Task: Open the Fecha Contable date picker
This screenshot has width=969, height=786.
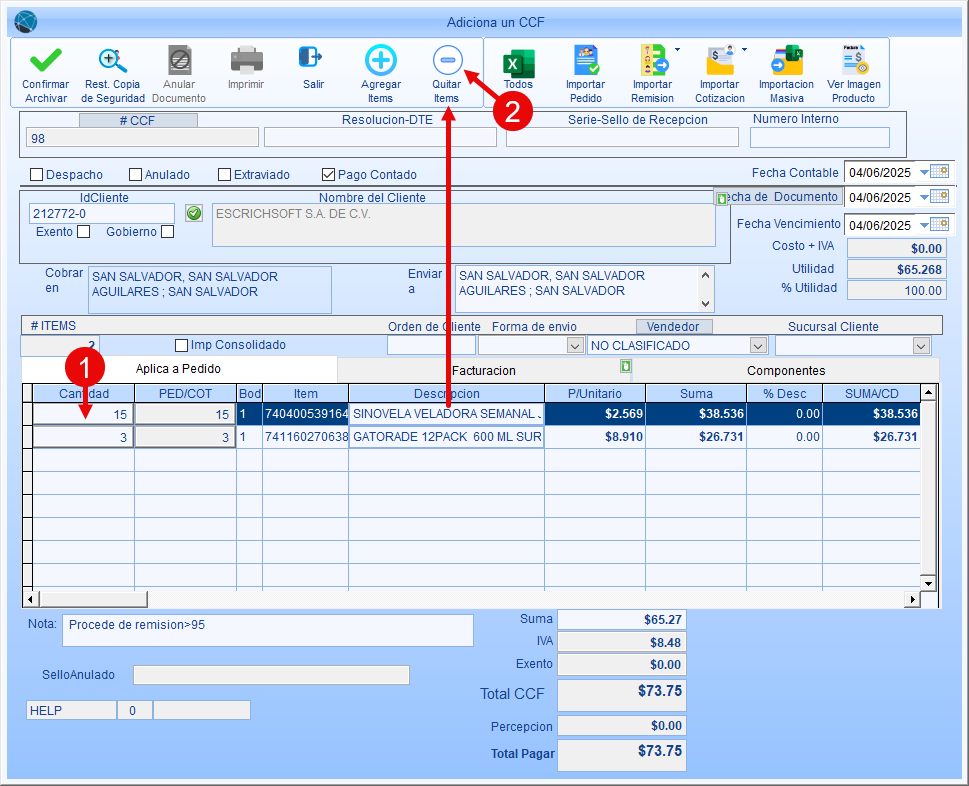Action: pyautogui.click(x=938, y=172)
